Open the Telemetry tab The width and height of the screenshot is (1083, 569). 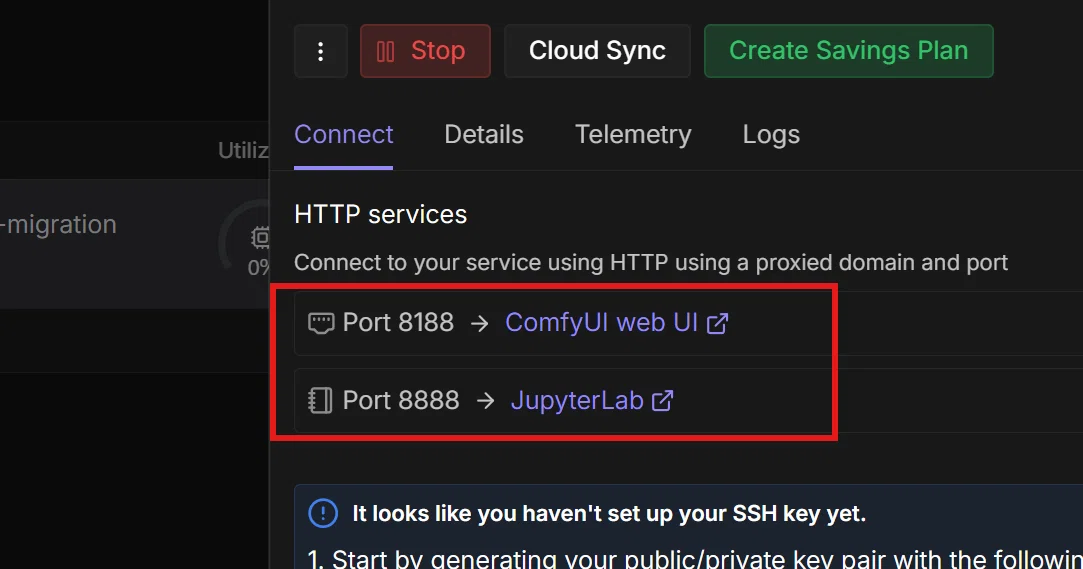pyautogui.click(x=633, y=135)
